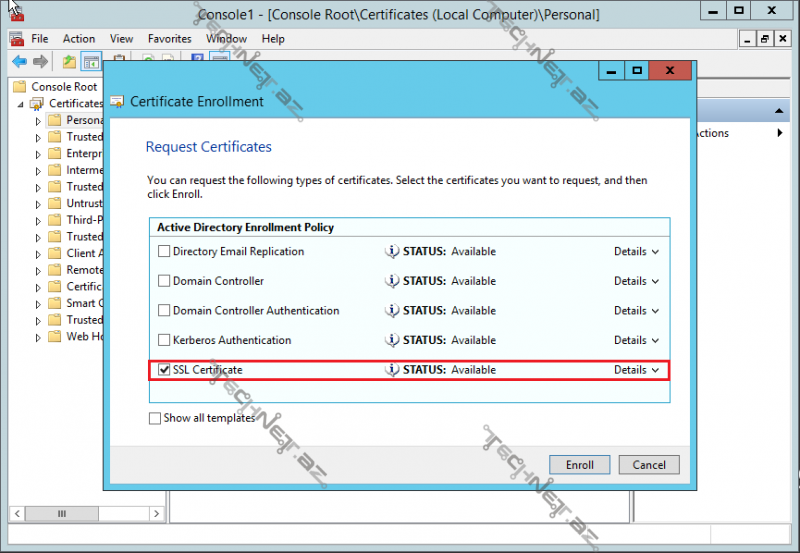Click the Domain Controller status info icon
Image resolution: width=800 pixels, height=553 pixels.
pos(392,281)
